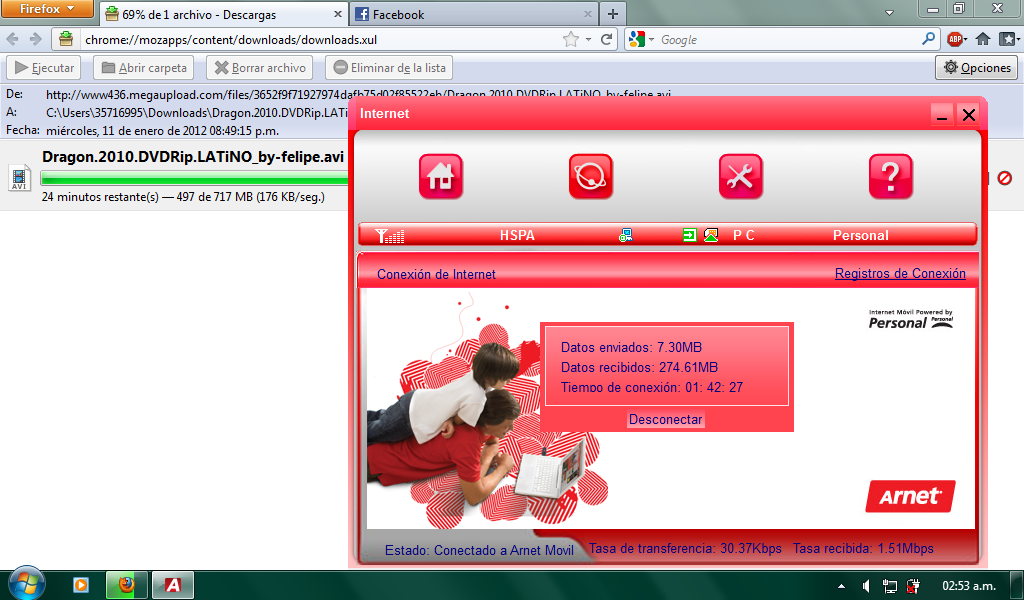The image size is (1024, 600).
Task: Click the Abrir carpeta button
Action: coord(144,68)
